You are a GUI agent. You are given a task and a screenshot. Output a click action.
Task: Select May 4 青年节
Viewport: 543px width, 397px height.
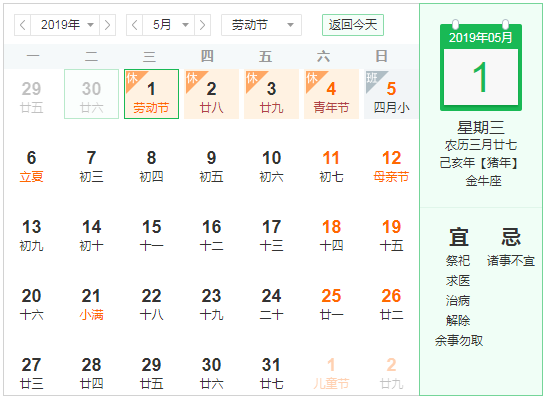pos(331,94)
